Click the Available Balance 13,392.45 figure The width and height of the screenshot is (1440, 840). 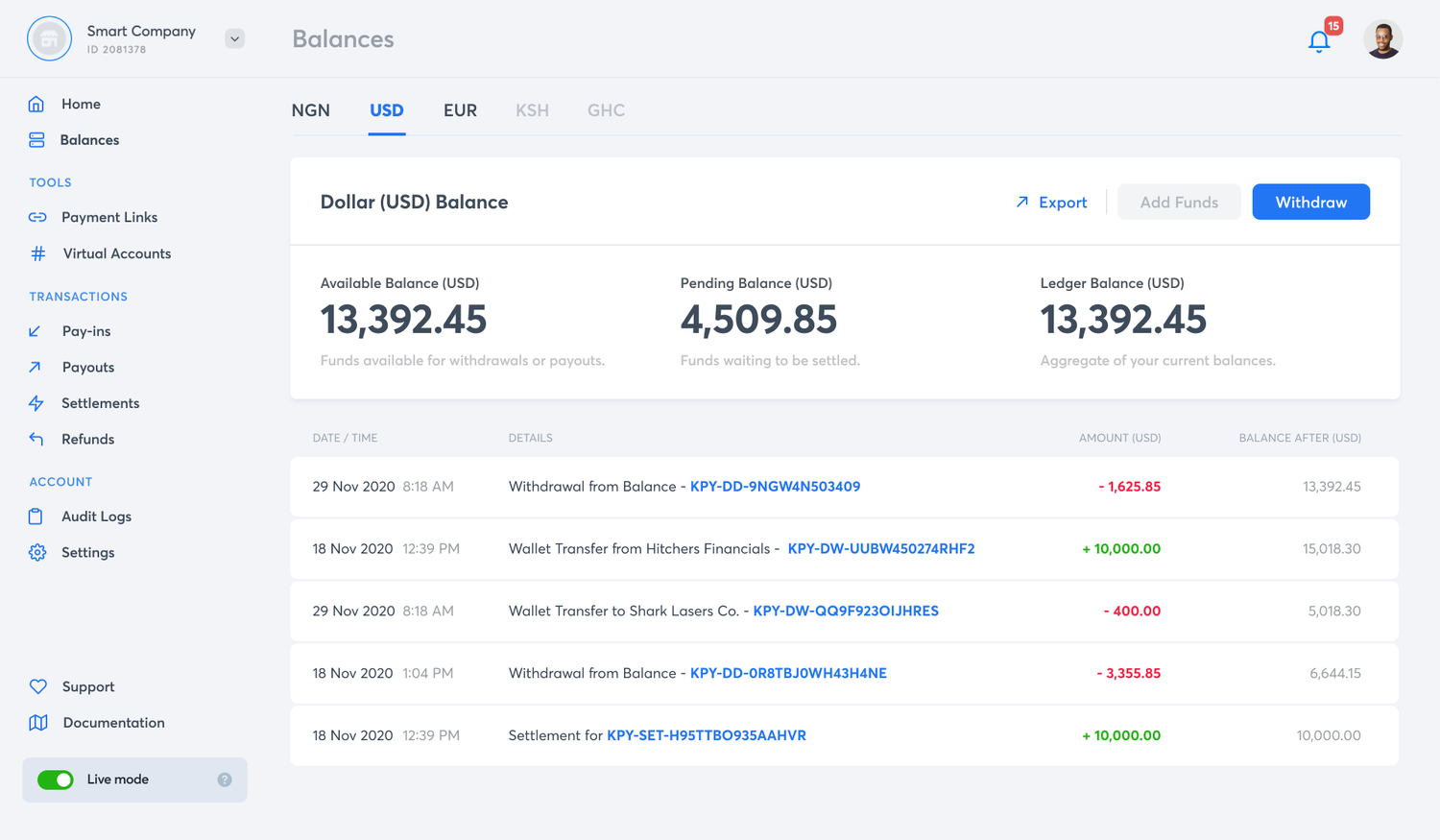pos(403,320)
